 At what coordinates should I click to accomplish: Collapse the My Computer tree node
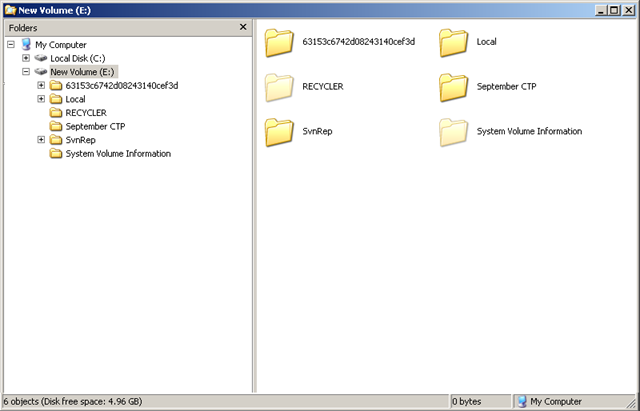click(x=11, y=44)
